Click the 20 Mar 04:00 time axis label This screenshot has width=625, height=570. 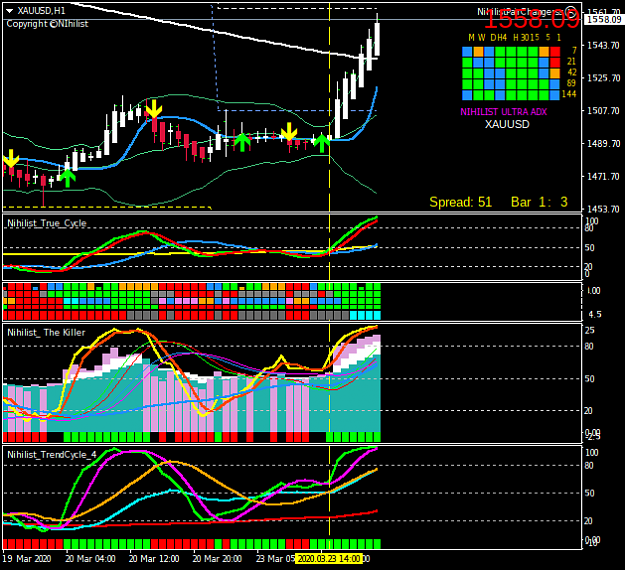click(x=90, y=559)
